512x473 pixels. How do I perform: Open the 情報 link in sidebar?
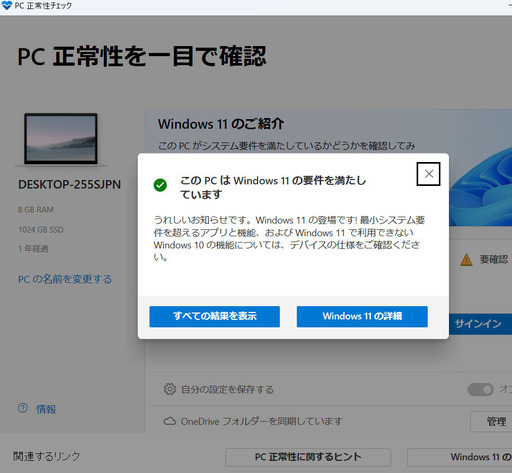[x=46, y=409]
